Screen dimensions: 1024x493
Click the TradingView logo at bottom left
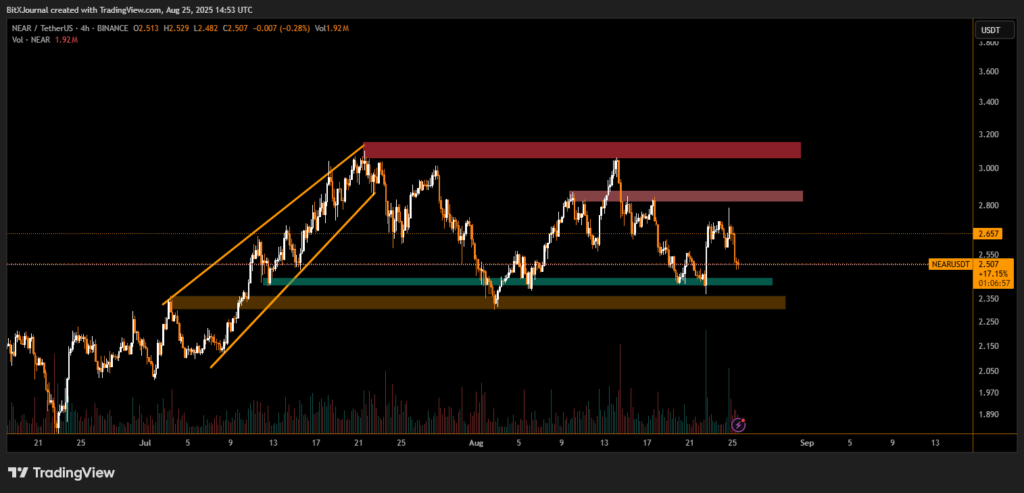click(61, 472)
